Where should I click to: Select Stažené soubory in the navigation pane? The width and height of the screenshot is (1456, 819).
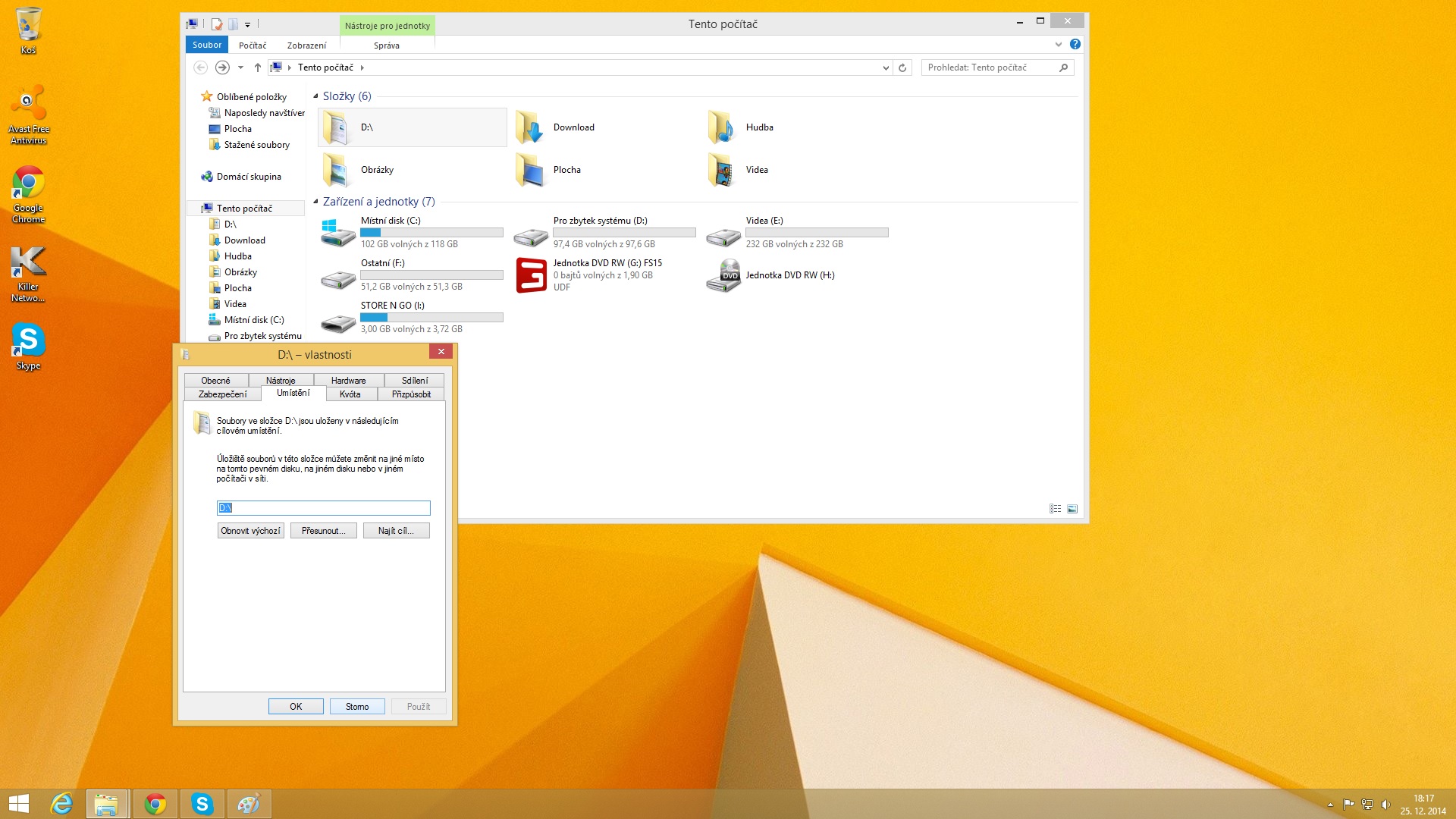click(256, 145)
